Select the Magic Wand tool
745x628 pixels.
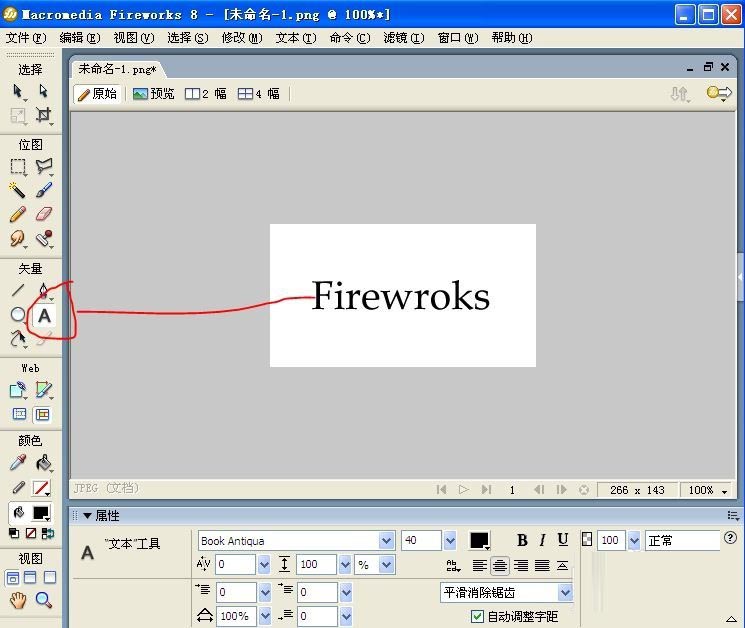point(18,190)
